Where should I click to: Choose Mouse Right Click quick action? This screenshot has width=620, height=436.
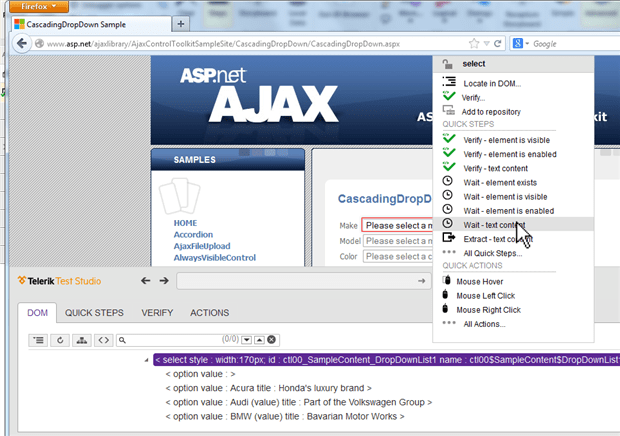pyautogui.click(x=488, y=310)
